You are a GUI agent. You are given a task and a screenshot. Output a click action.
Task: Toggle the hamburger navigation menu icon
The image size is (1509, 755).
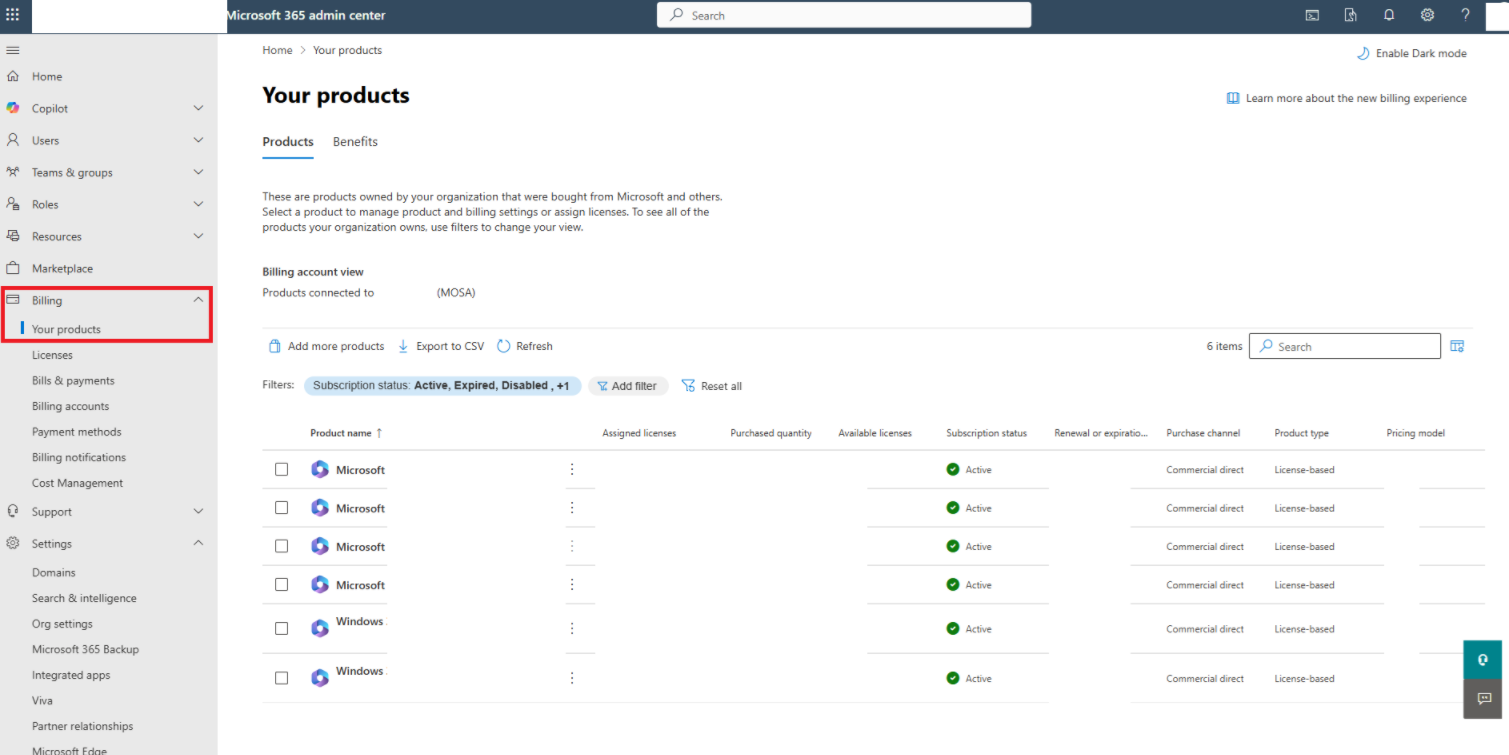point(13,50)
